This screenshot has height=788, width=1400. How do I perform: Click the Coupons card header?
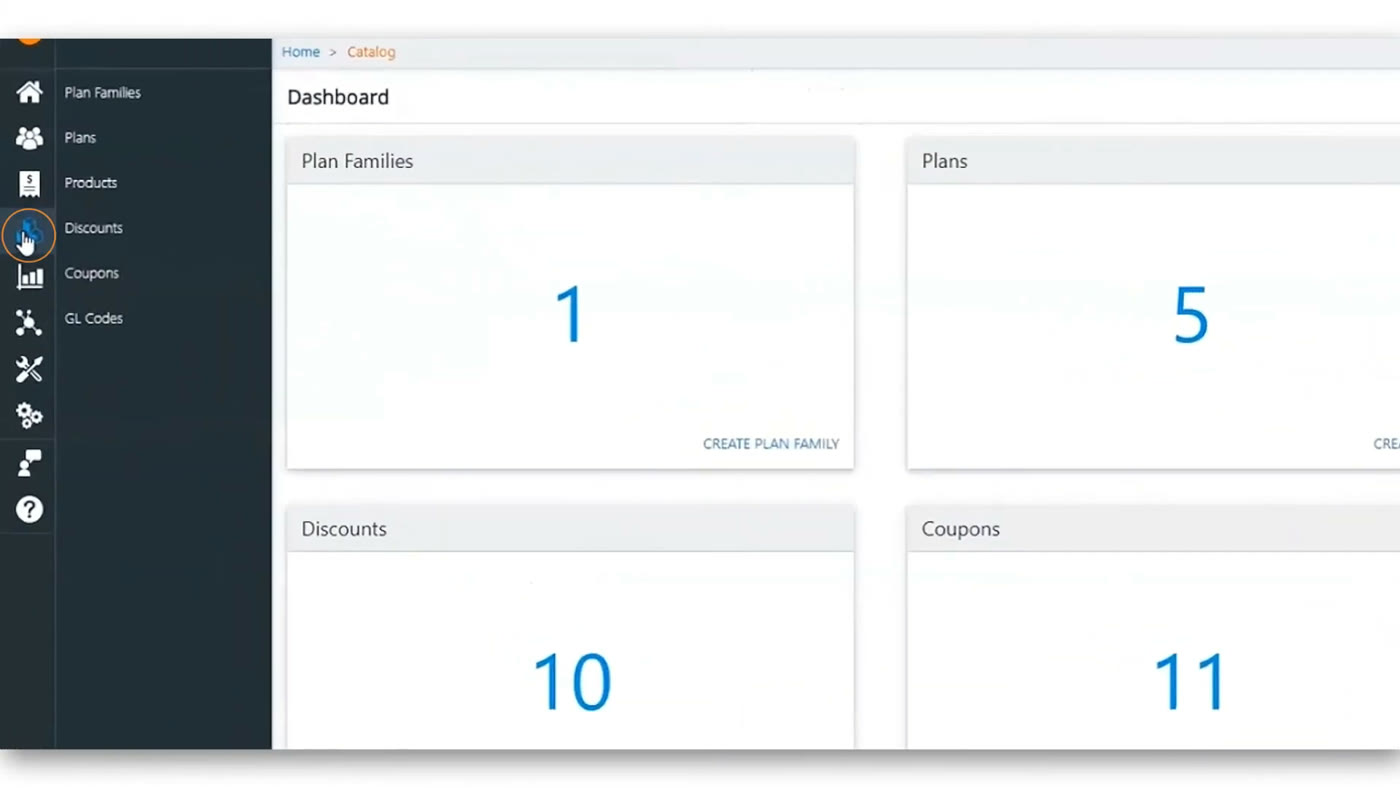1153,529
